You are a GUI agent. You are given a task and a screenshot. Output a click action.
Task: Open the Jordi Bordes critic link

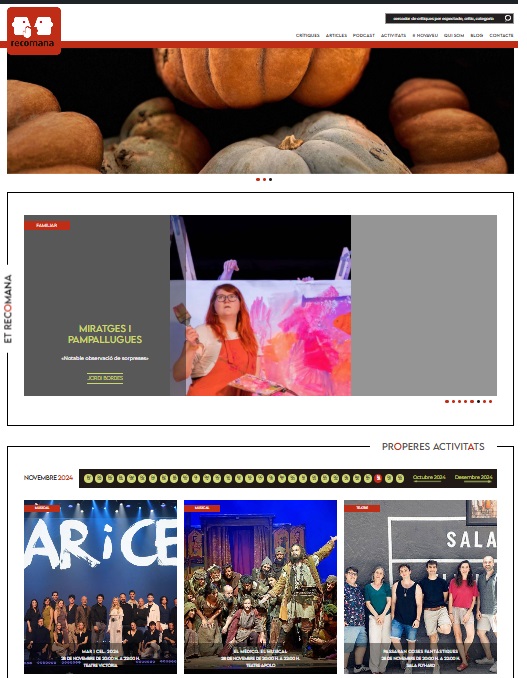105,378
